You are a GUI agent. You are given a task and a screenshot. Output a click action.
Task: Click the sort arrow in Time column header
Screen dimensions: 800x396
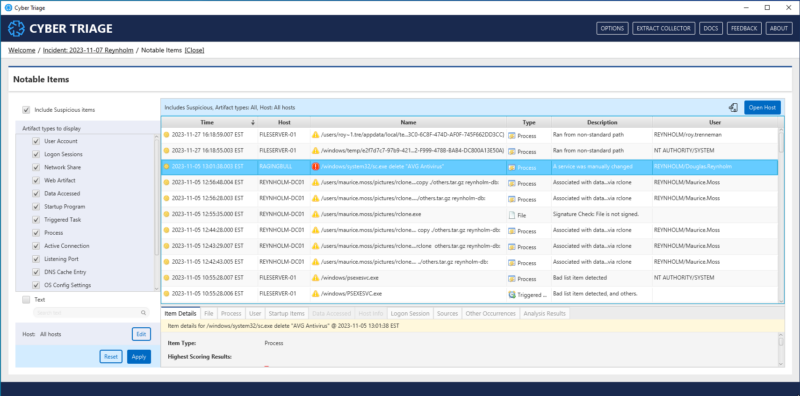tap(253, 123)
